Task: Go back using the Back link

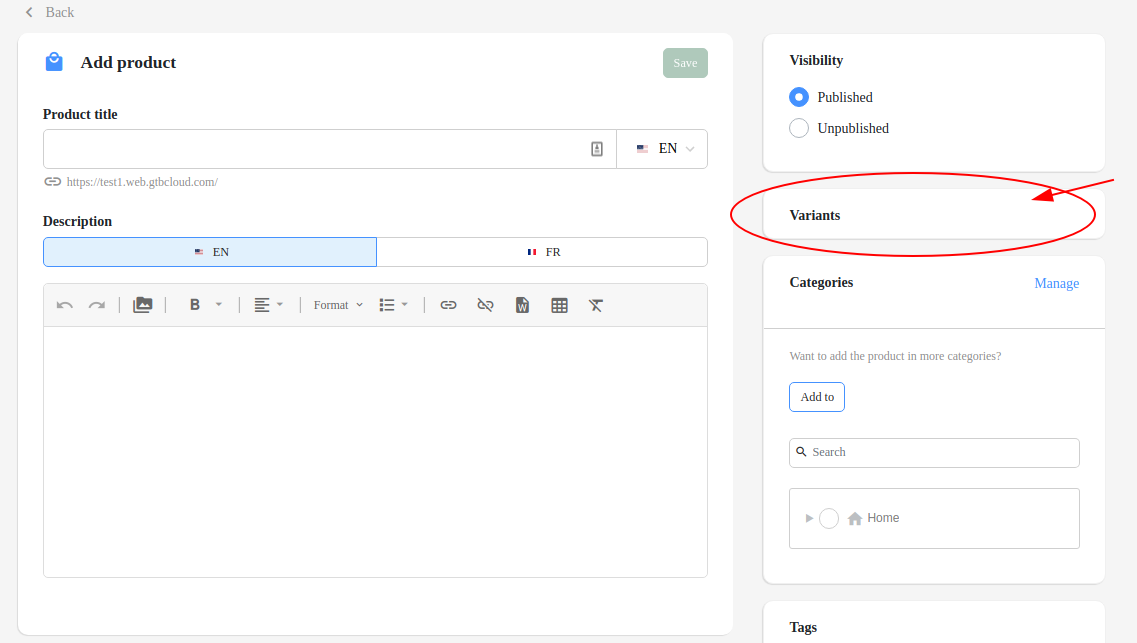Action: (49, 12)
